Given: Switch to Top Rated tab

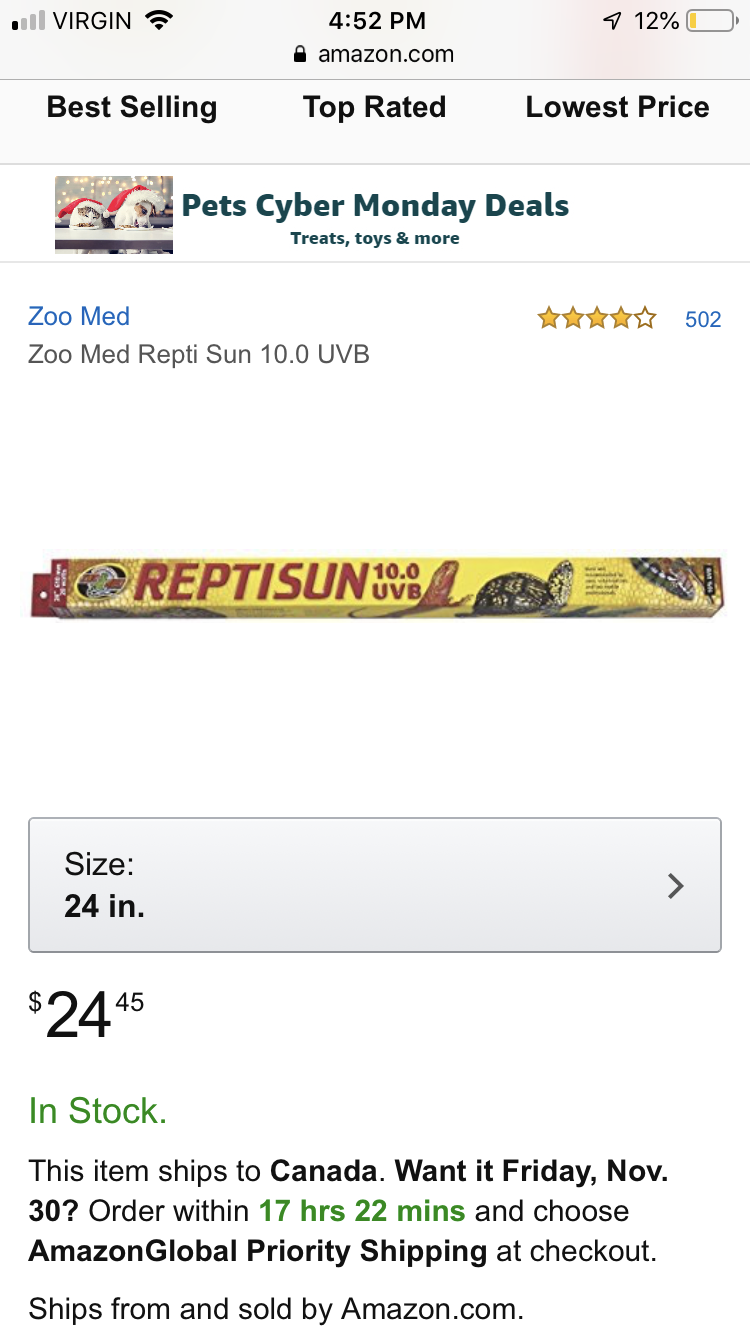Looking at the screenshot, I should [x=374, y=108].
